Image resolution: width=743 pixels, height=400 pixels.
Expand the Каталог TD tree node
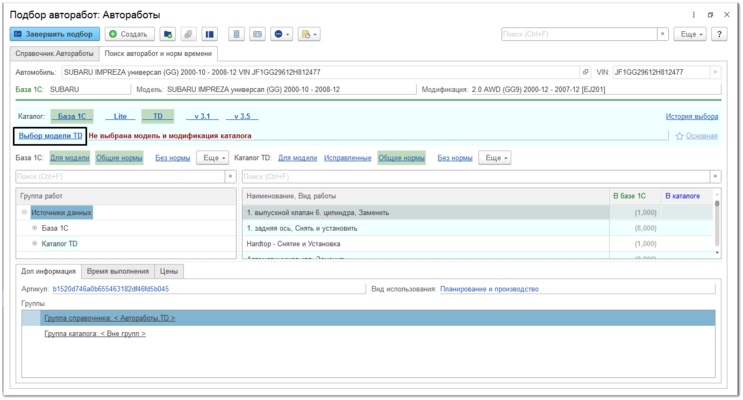[35, 244]
